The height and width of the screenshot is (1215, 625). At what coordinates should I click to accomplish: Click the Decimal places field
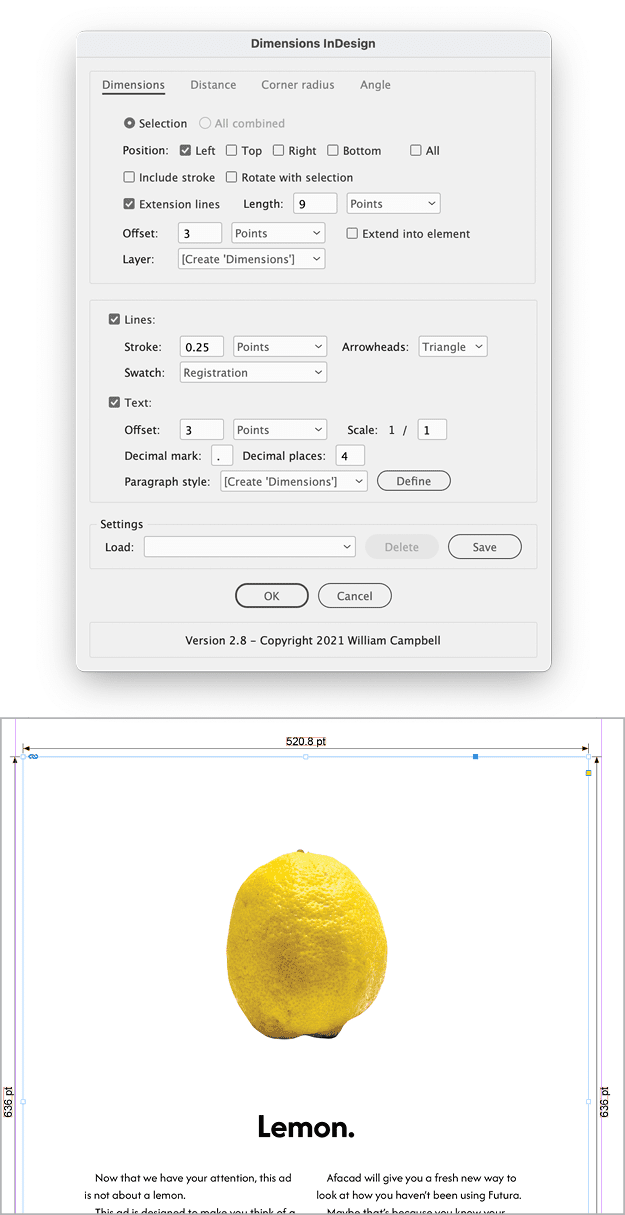pyautogui.click(x=350, y=456)
